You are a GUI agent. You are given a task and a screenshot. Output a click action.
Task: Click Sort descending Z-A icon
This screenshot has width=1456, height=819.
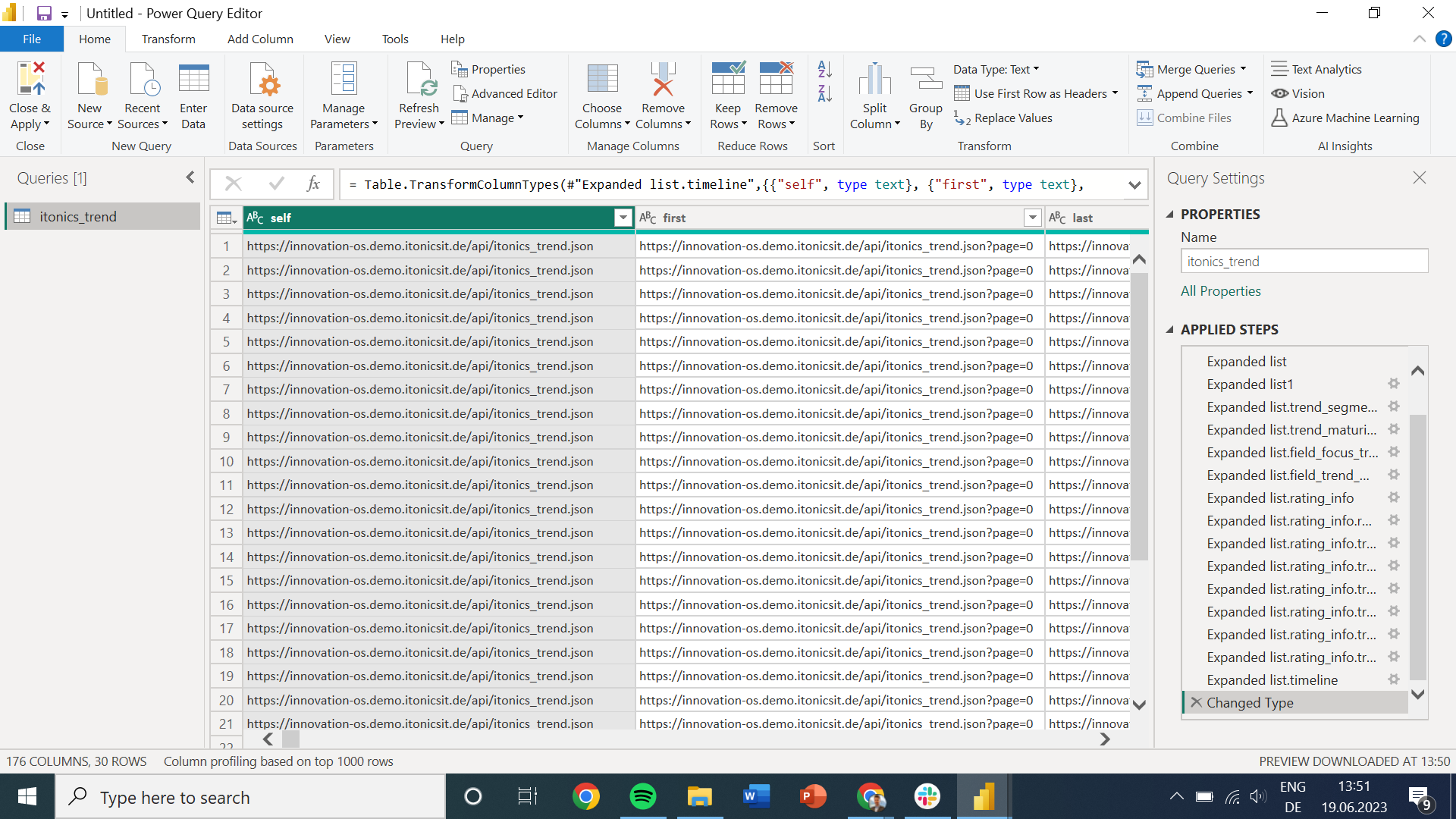[824, 94]
